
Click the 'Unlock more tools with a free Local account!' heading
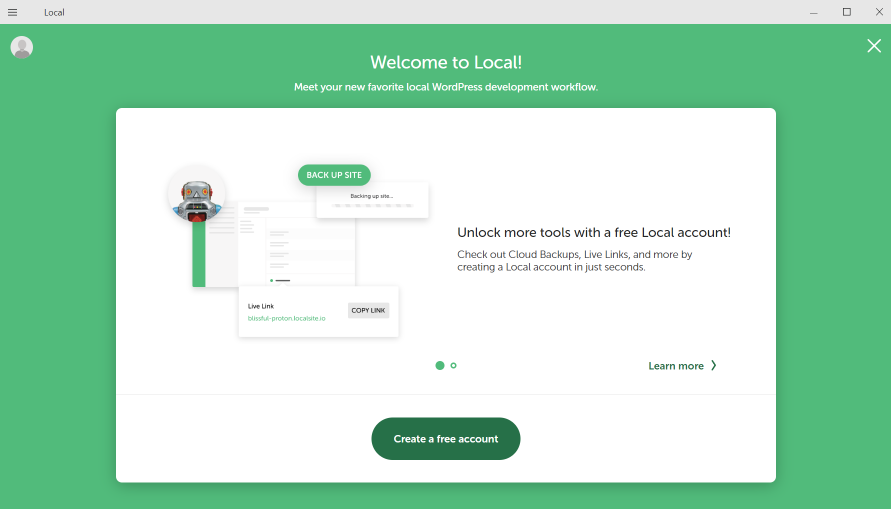coord(594,232)
